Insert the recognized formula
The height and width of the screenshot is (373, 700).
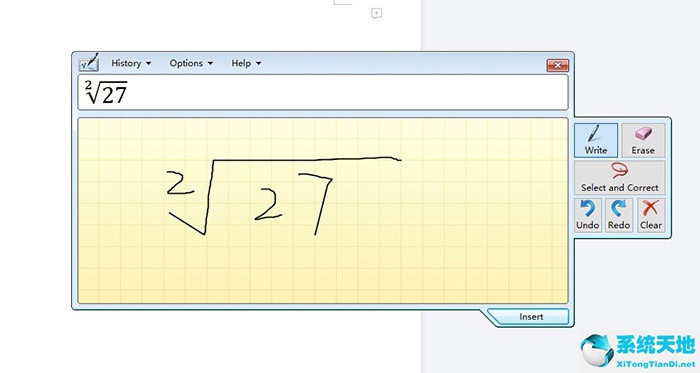[530, 317]
